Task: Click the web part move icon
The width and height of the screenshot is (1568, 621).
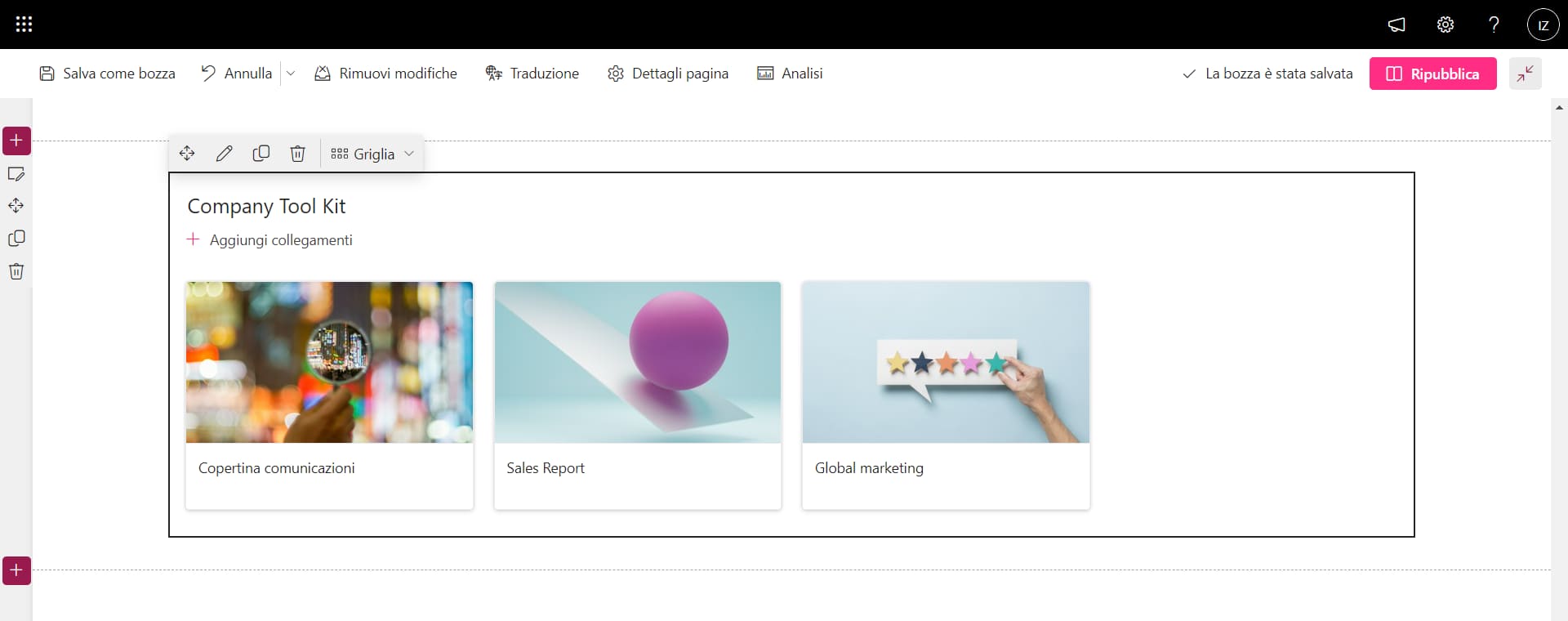Action: (x=187, y=154)
